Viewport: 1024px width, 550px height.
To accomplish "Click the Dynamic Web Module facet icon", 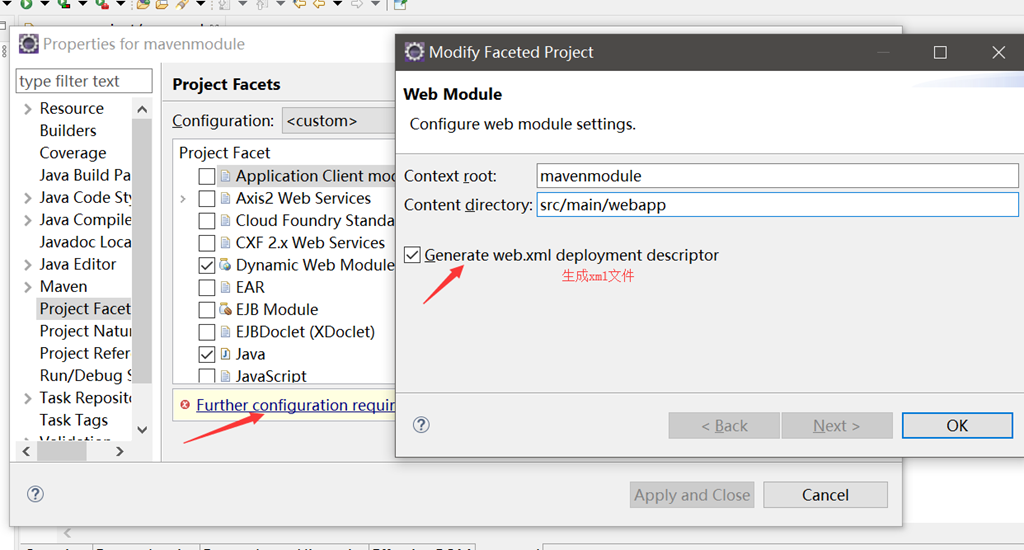I will point(225,265).
